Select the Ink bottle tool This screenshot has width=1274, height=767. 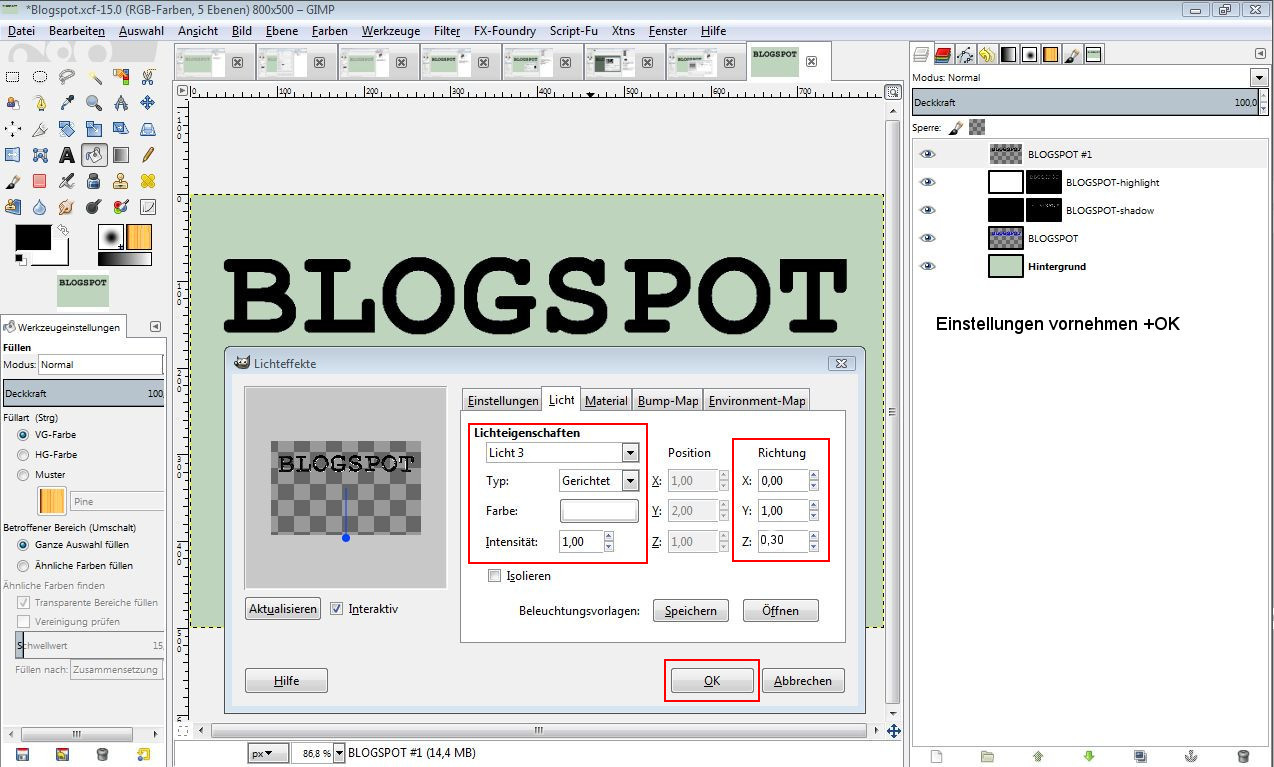94,181
